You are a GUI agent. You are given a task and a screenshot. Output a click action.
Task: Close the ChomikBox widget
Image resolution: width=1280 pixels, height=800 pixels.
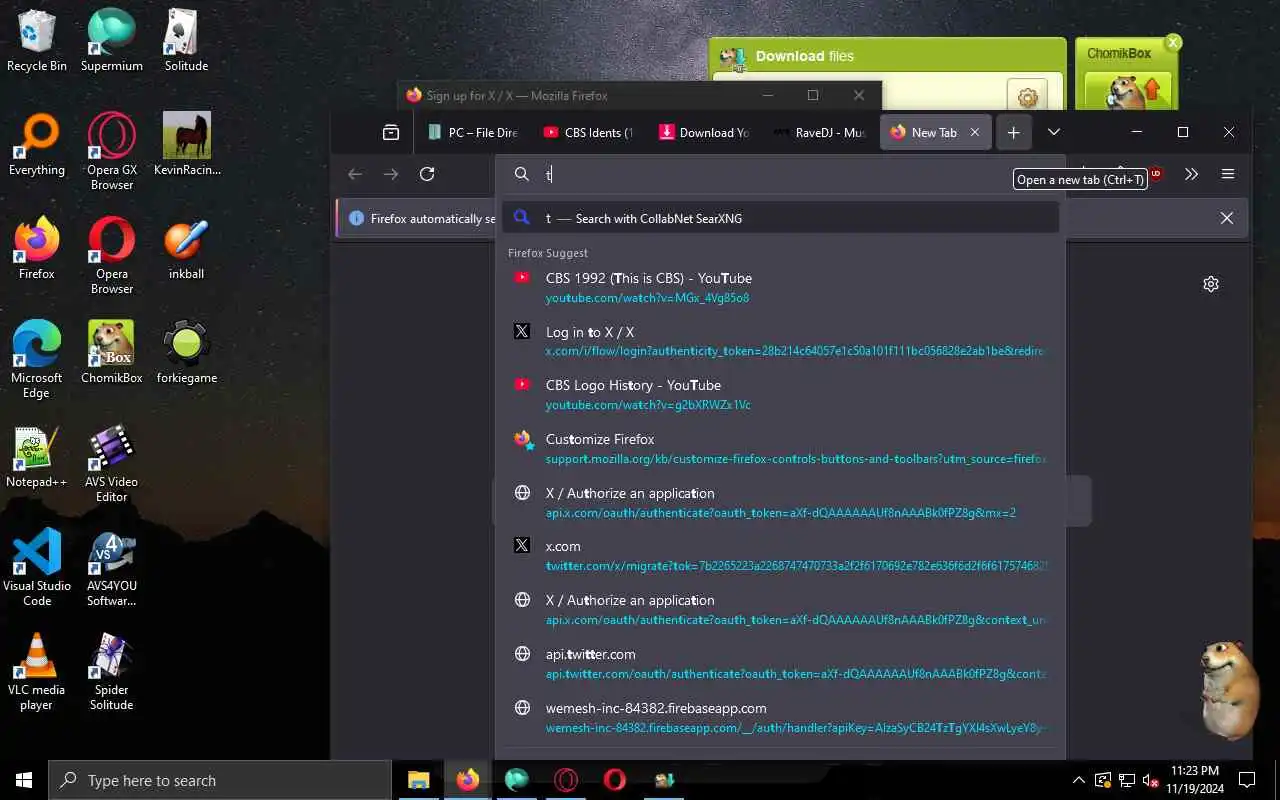coord(1173,42)
